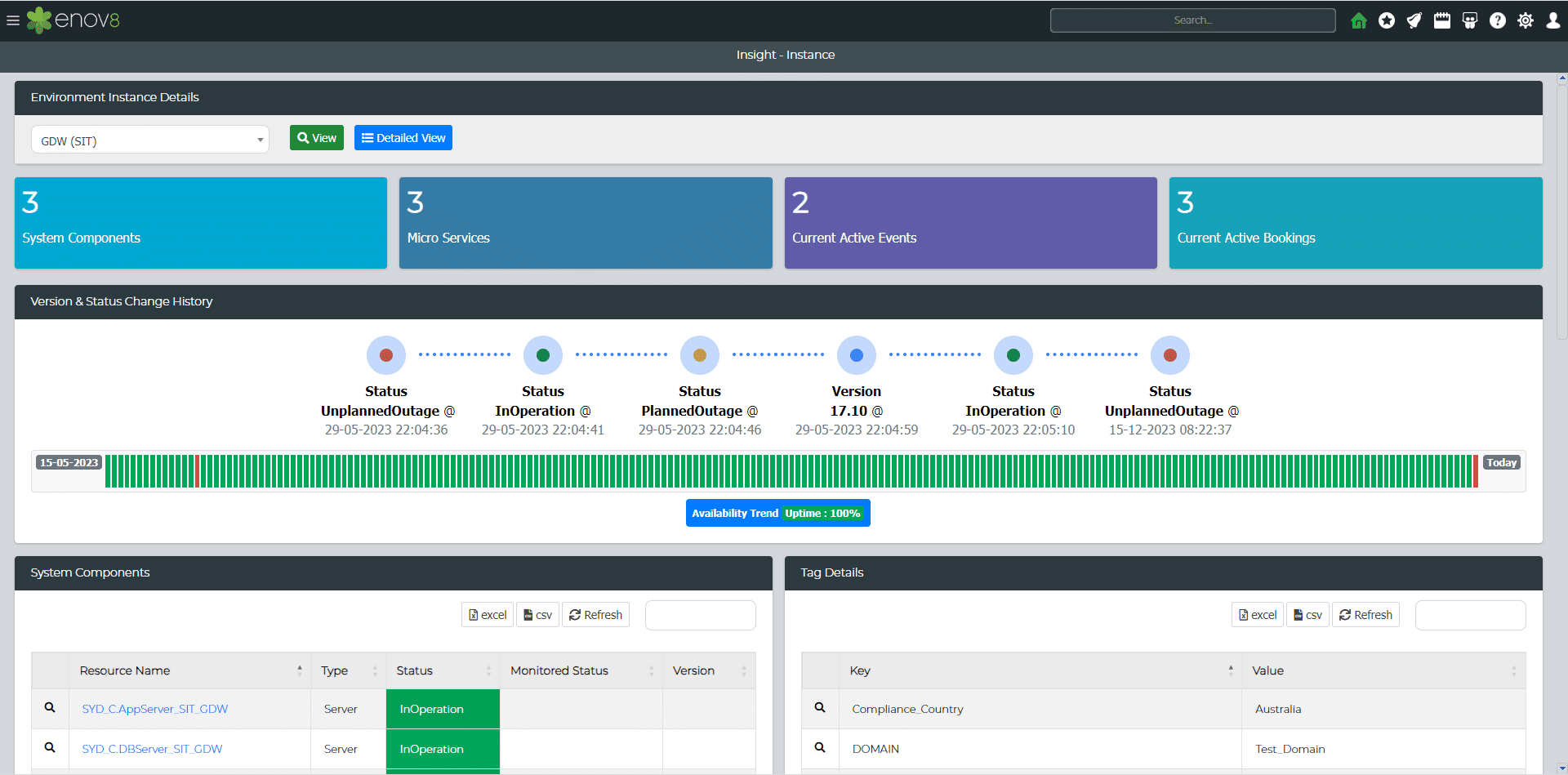The width and height of the screenshot is (1568, 775).
Task: Click the favorites star icon
Action: tap(1387, 20)
